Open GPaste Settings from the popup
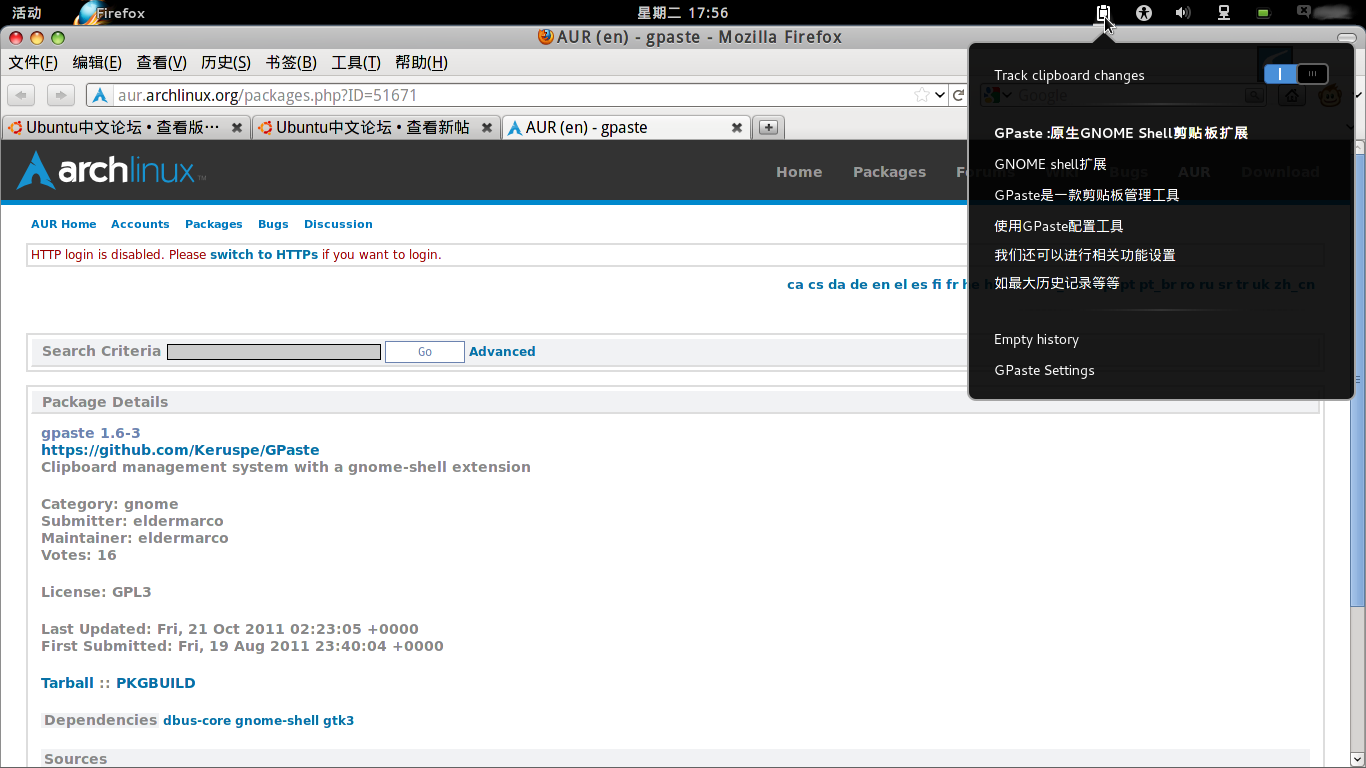 click(x=1044, y=371)
